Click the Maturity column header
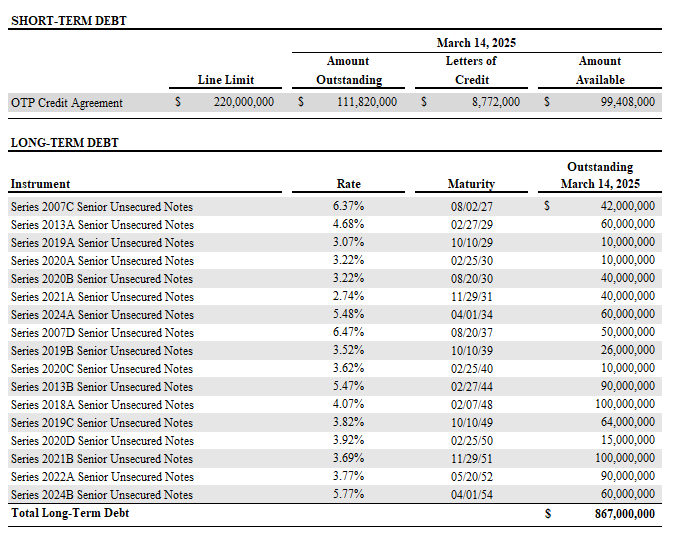Image resolution: width=677 pixels, height=535 pixels. (x=471, y=184)
